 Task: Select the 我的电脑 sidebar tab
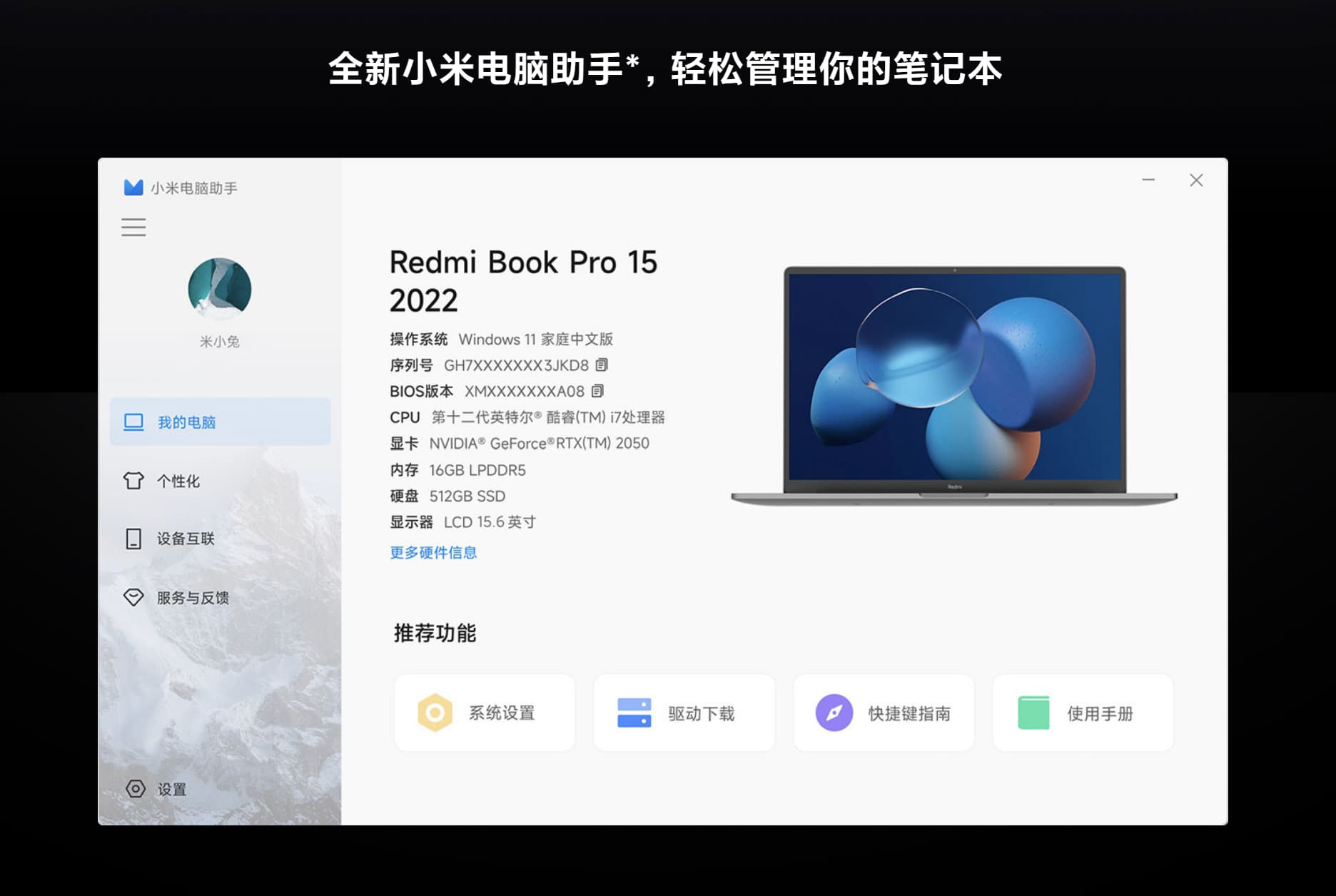[220, 422]
